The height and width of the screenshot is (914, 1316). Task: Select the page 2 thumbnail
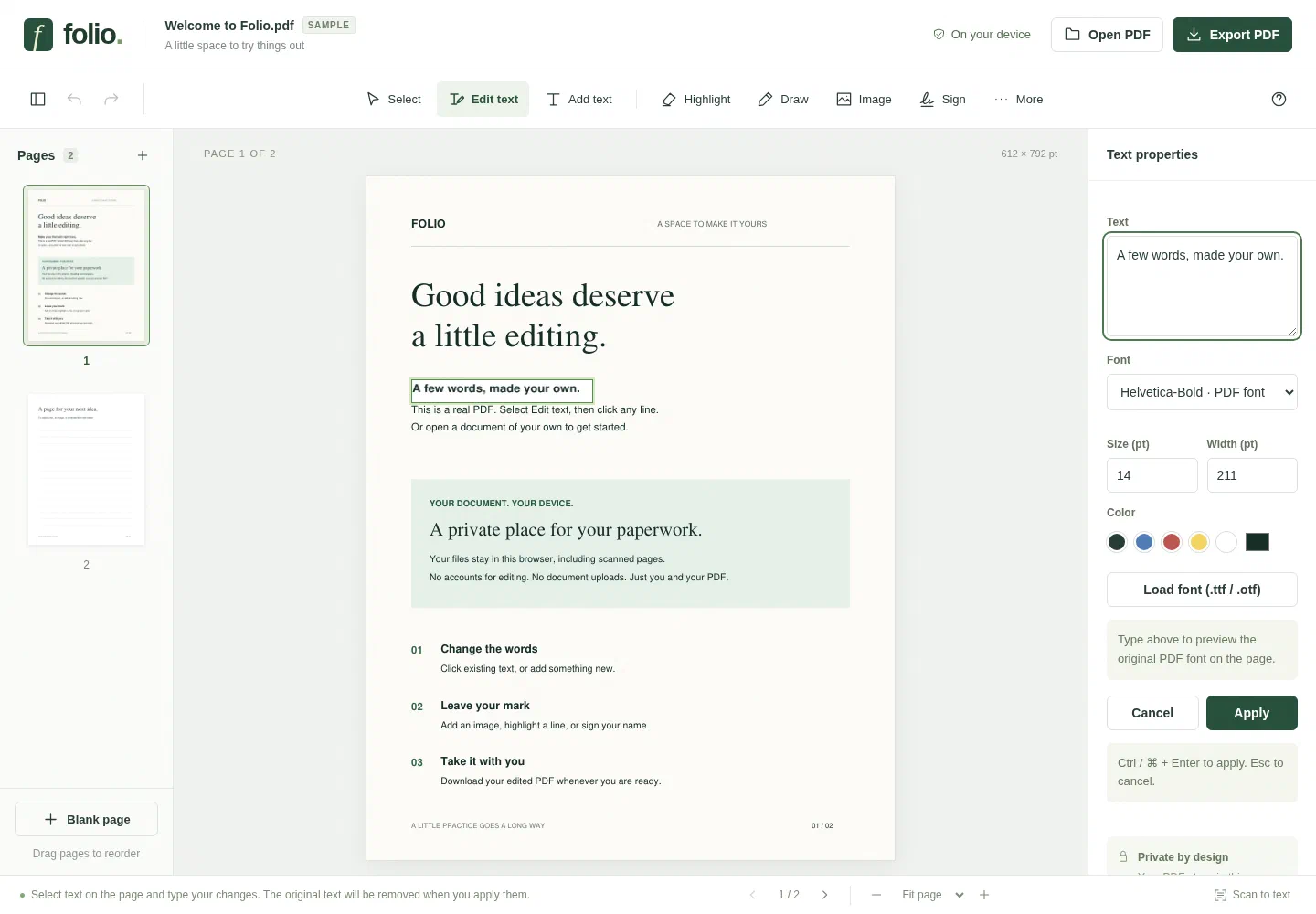tap(86, 470)
